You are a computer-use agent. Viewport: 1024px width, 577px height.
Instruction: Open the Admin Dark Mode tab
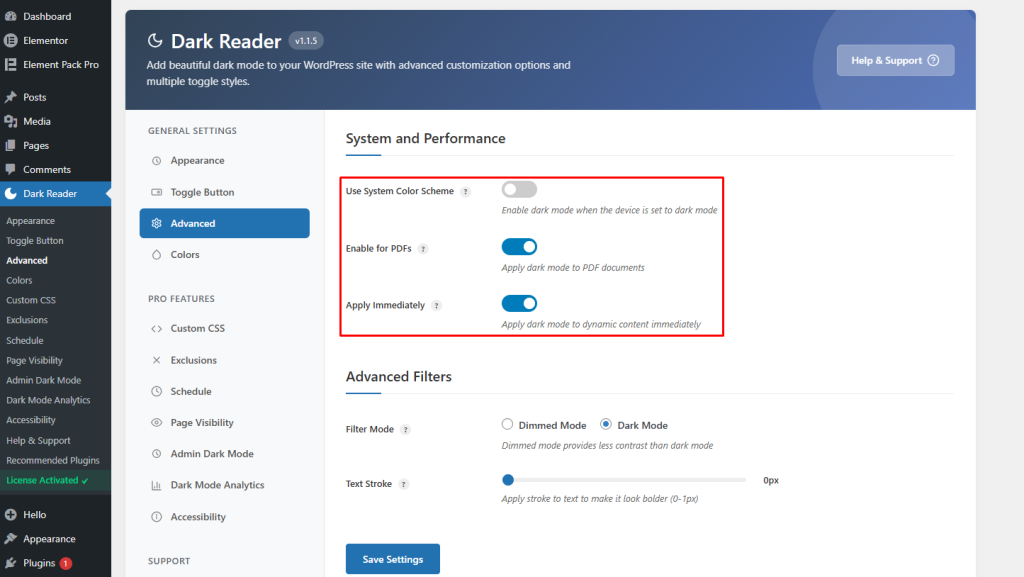coord(225,454)
